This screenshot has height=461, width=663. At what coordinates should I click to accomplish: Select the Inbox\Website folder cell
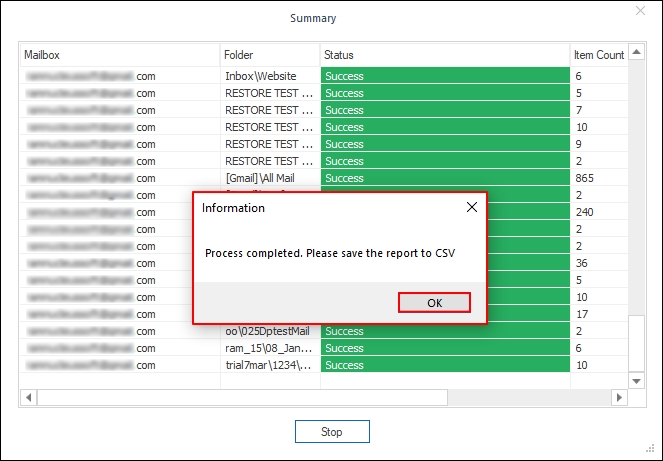(270, 76)
